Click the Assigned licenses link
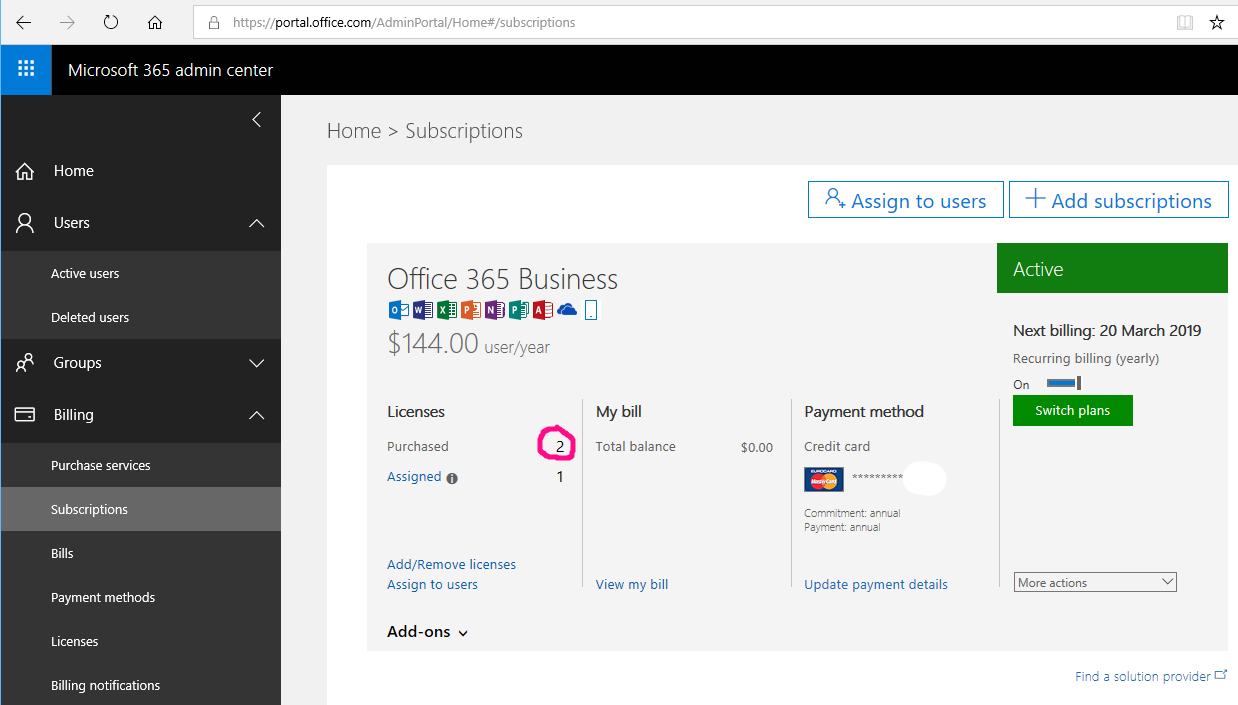 point(414,476)
